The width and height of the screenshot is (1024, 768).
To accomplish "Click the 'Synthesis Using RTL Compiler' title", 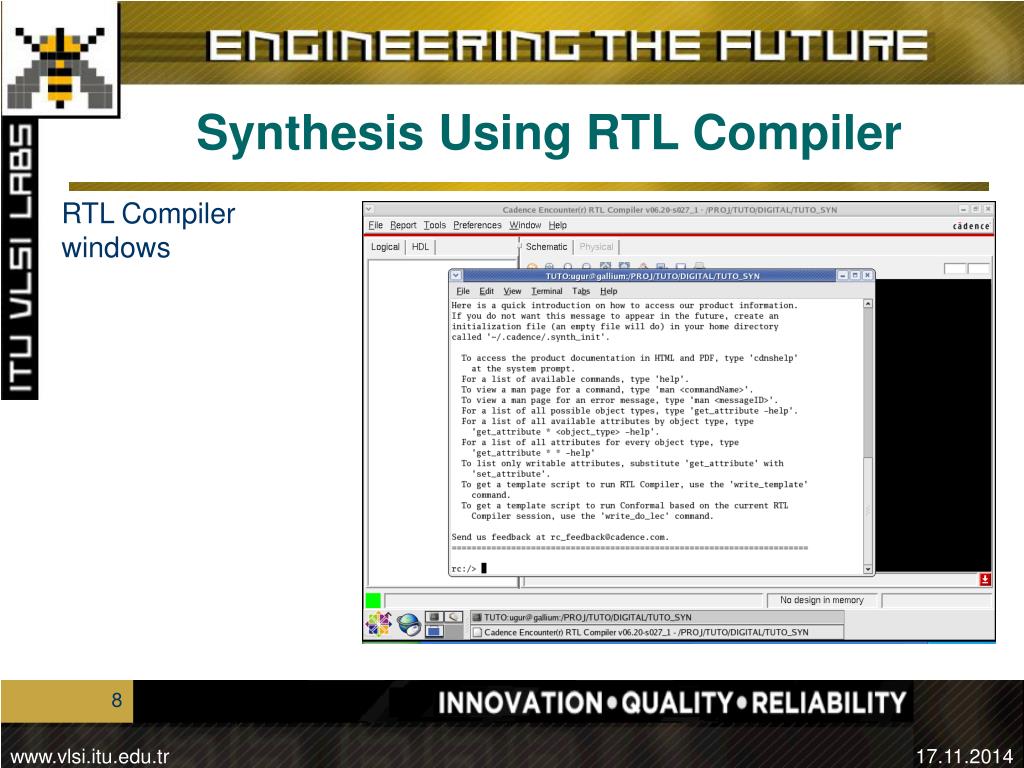I will pyautogui.click(x=549, y=133).
